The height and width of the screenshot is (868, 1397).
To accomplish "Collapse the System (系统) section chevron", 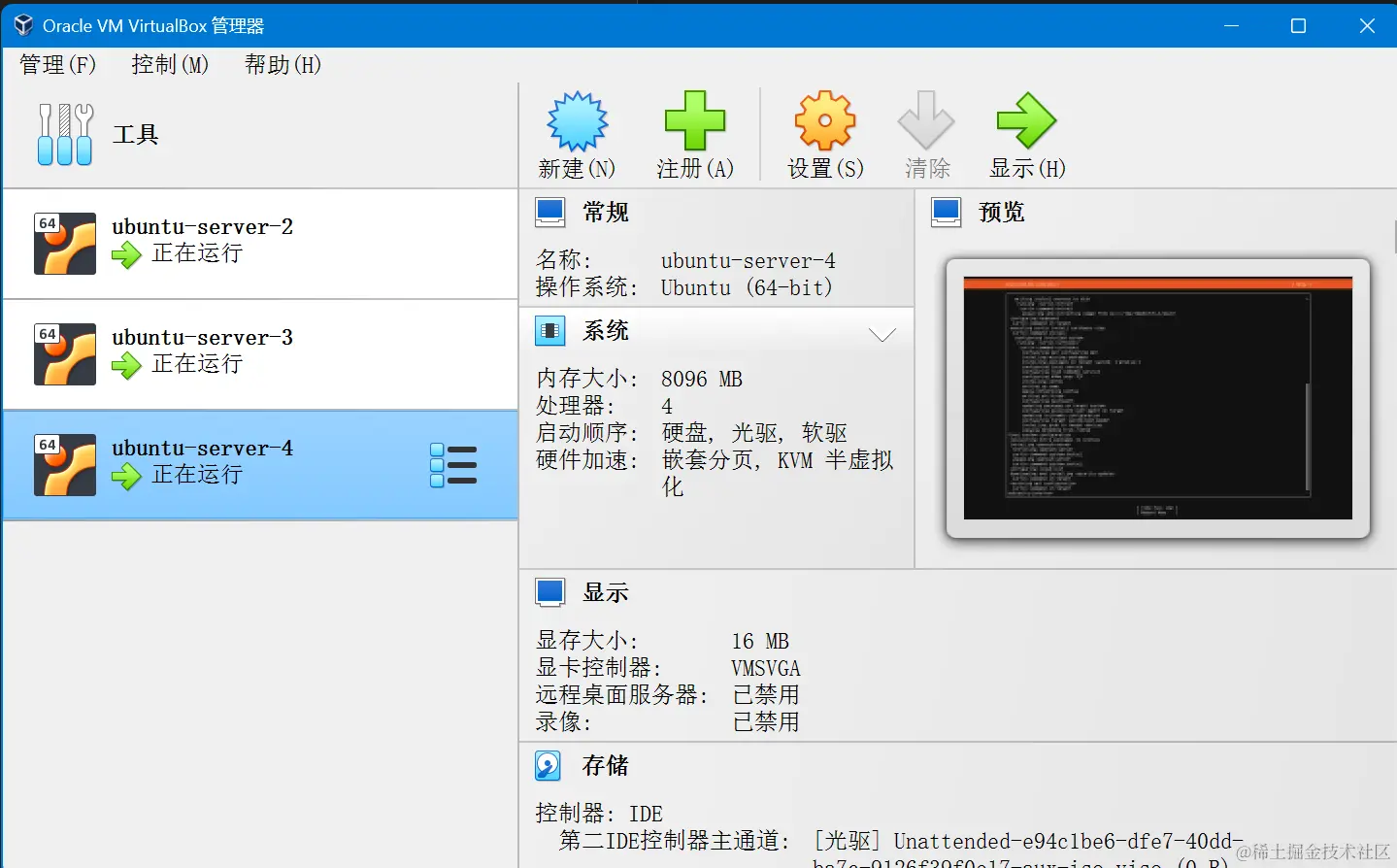I will click(x=882, y=335).
